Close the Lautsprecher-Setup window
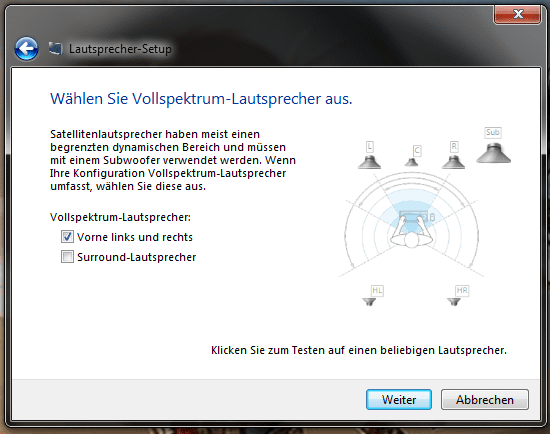Viewport: 550px width, 434px height. pos(517,14)
